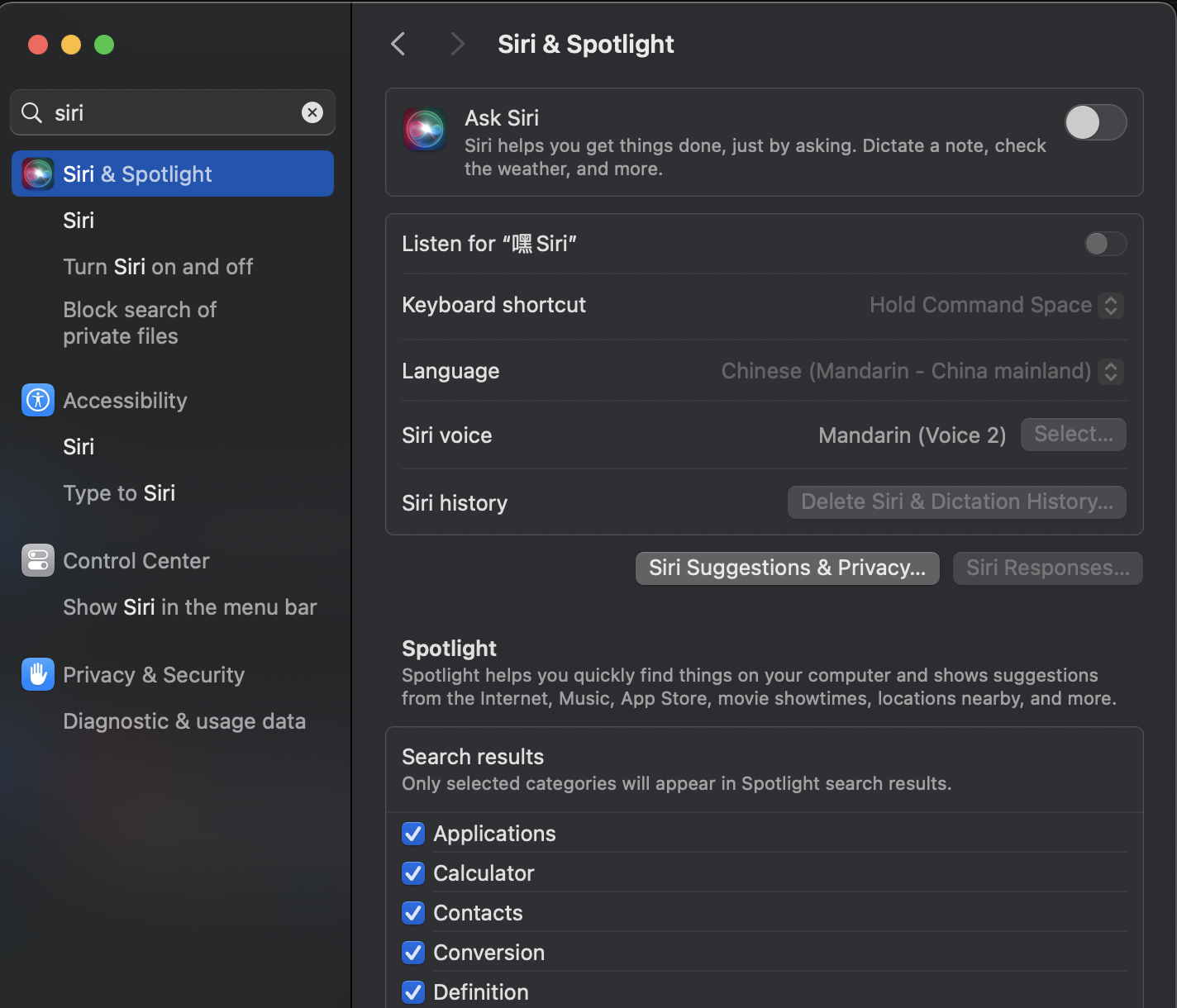Viewport: 1177px width, 1008px height.
Task: Click the Siri & Spotlight sidebar icon
Action: tap(38, 174)
